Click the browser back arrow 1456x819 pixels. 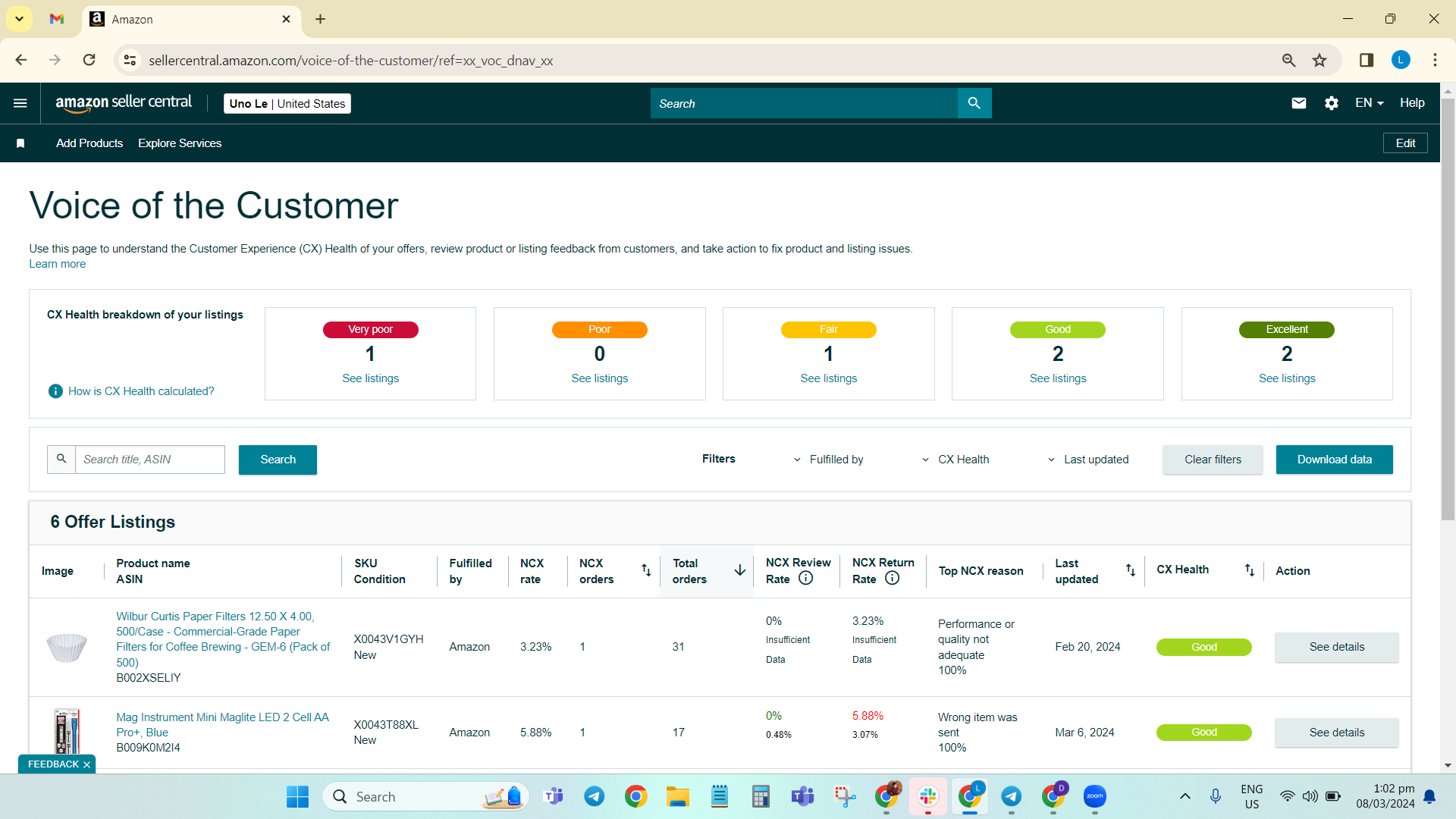21,60
